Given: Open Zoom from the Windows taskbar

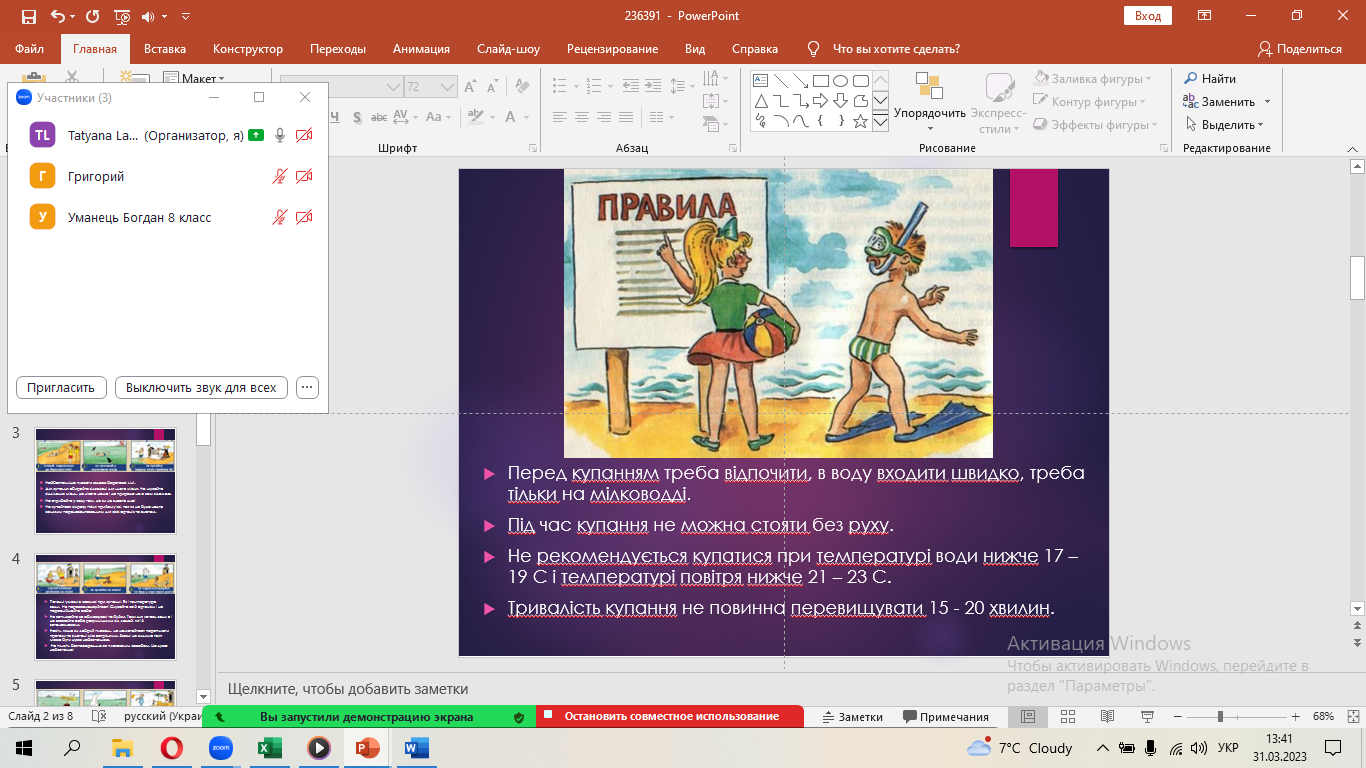Looking at the screenshot, I should [x=221, y=747].
